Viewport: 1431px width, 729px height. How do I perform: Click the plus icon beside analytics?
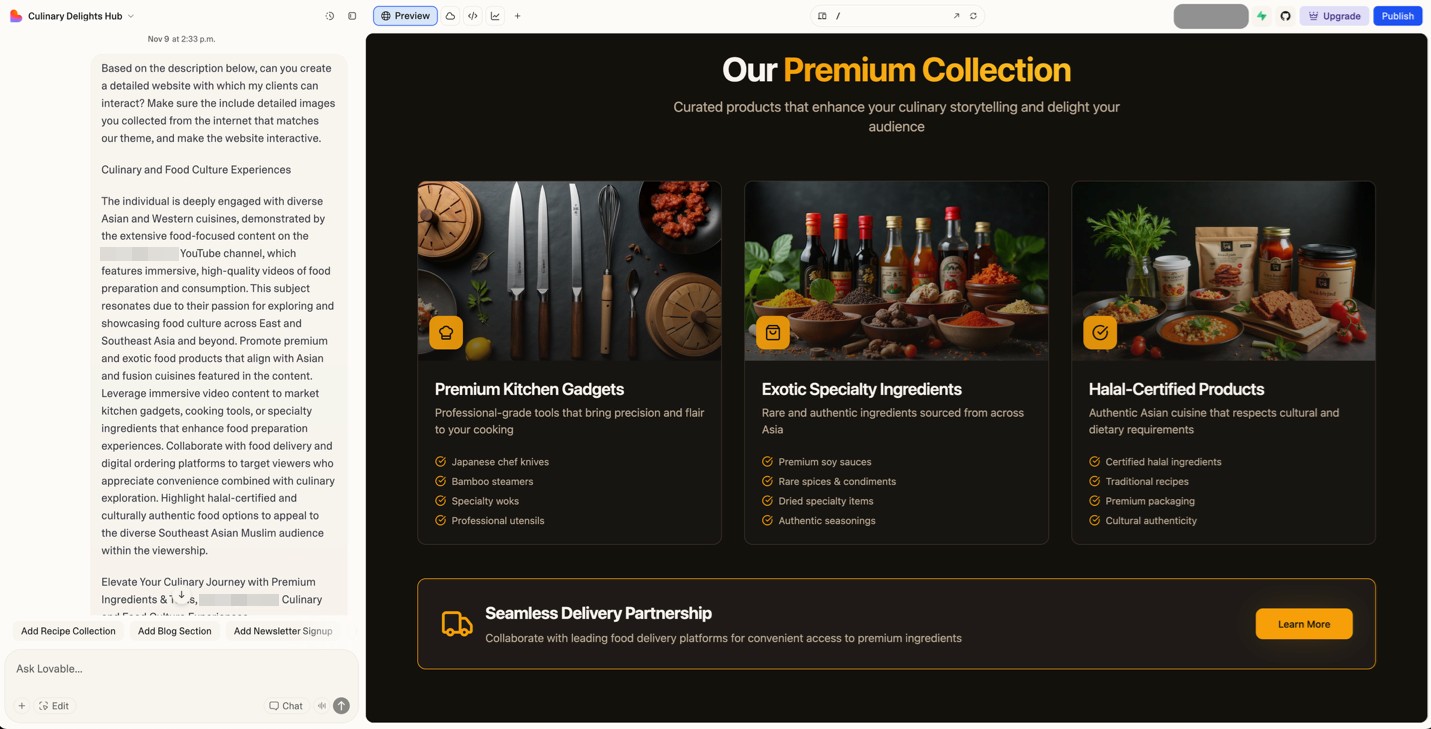pyautogui.click(x=518, y=16)
